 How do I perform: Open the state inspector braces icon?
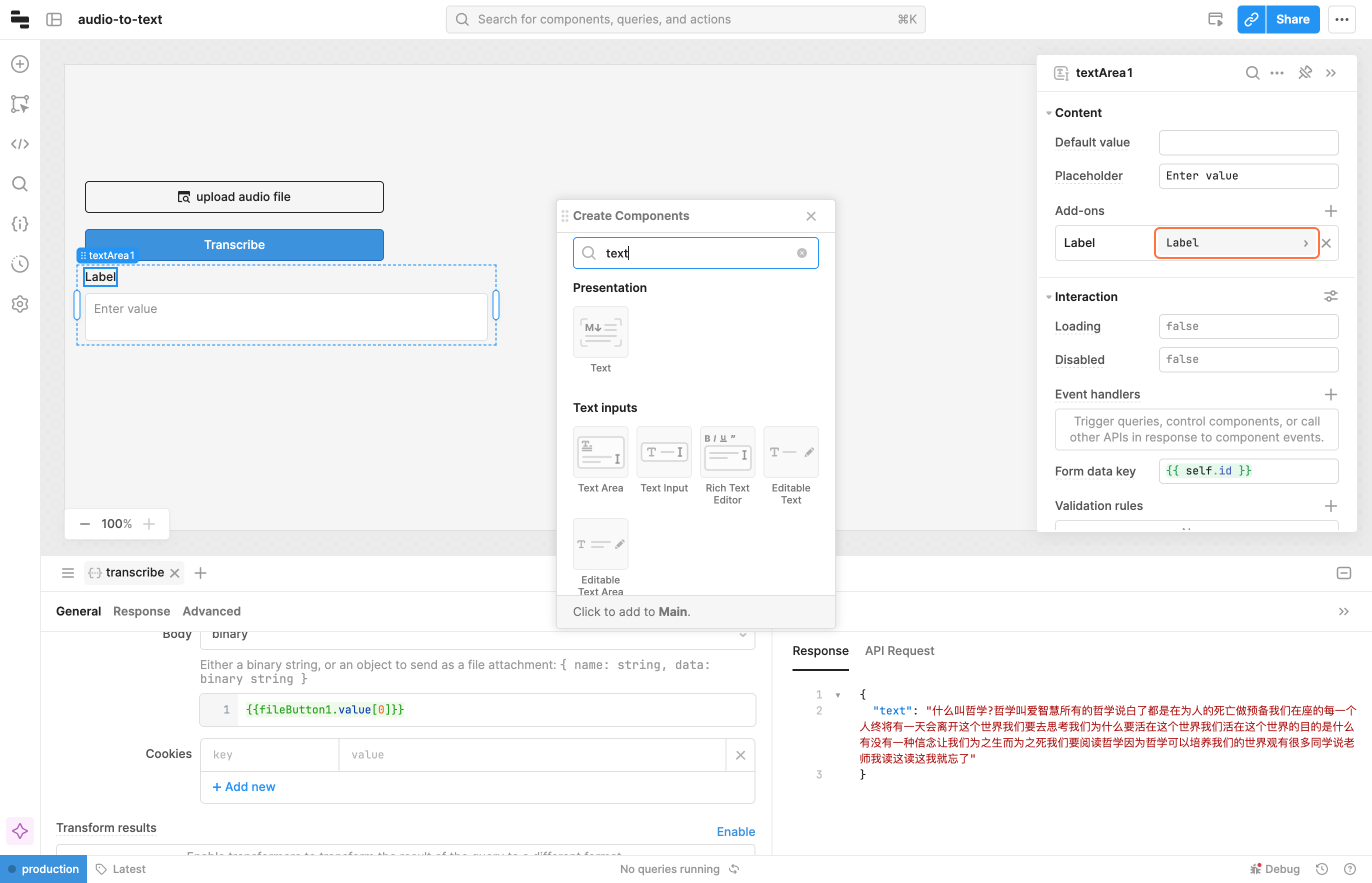(19, 223)
